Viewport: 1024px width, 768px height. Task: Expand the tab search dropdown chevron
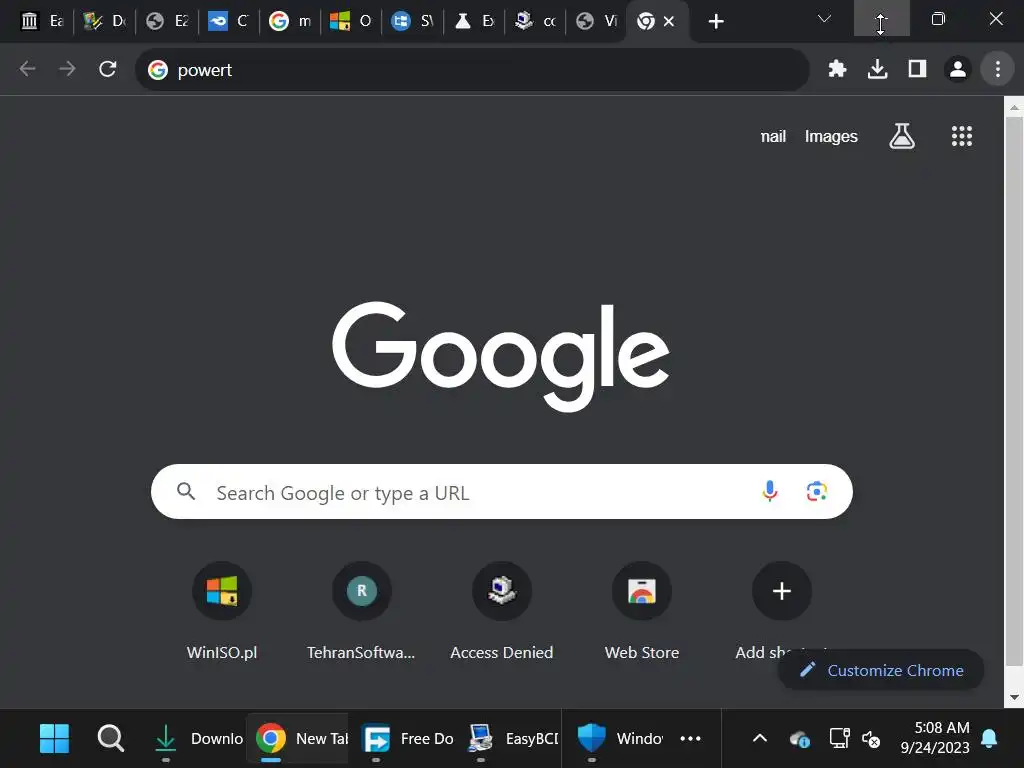pyautogui.click(x=824, y=19)
